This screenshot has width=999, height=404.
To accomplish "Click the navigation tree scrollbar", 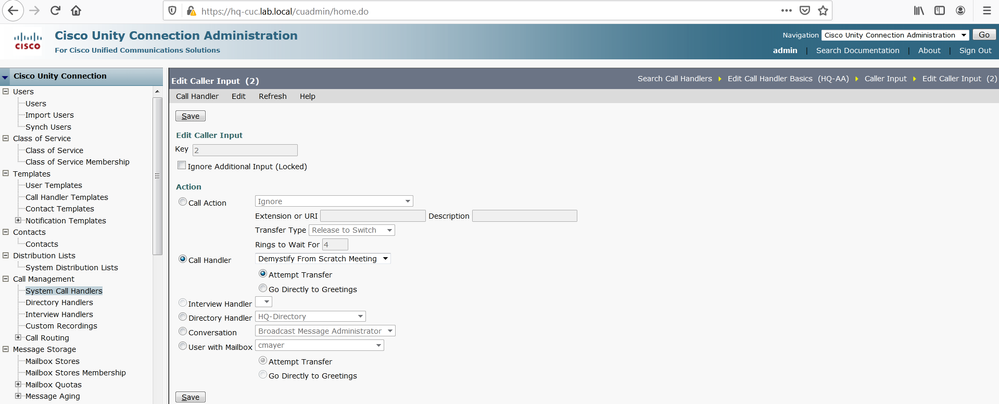I will 158,176.
